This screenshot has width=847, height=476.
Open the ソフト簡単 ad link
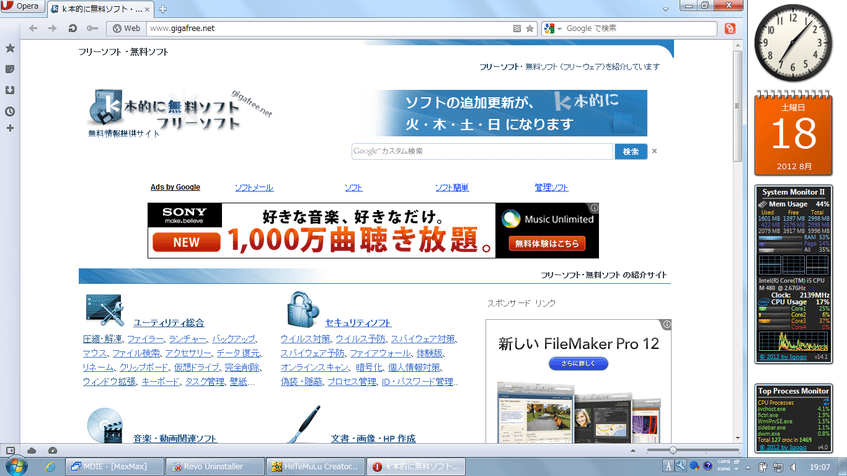point(452,187)
